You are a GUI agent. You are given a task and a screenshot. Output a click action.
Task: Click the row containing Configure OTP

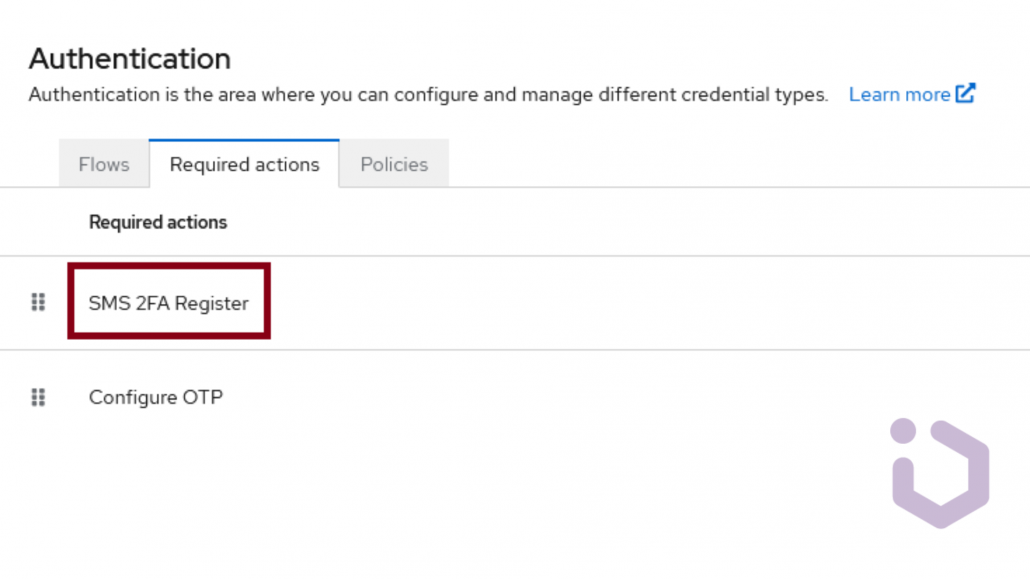(400, 397)
